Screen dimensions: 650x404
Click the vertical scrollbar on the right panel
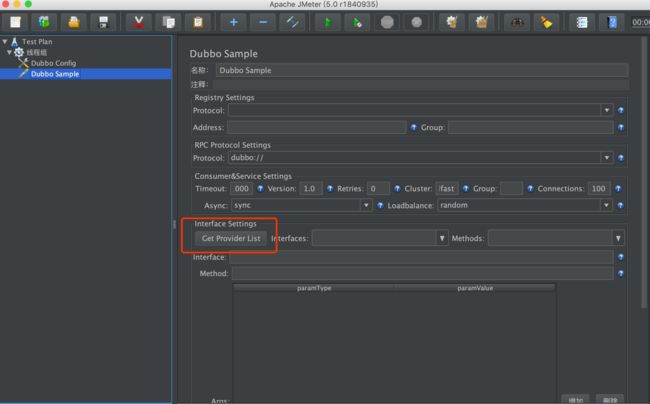pos(644,172)
